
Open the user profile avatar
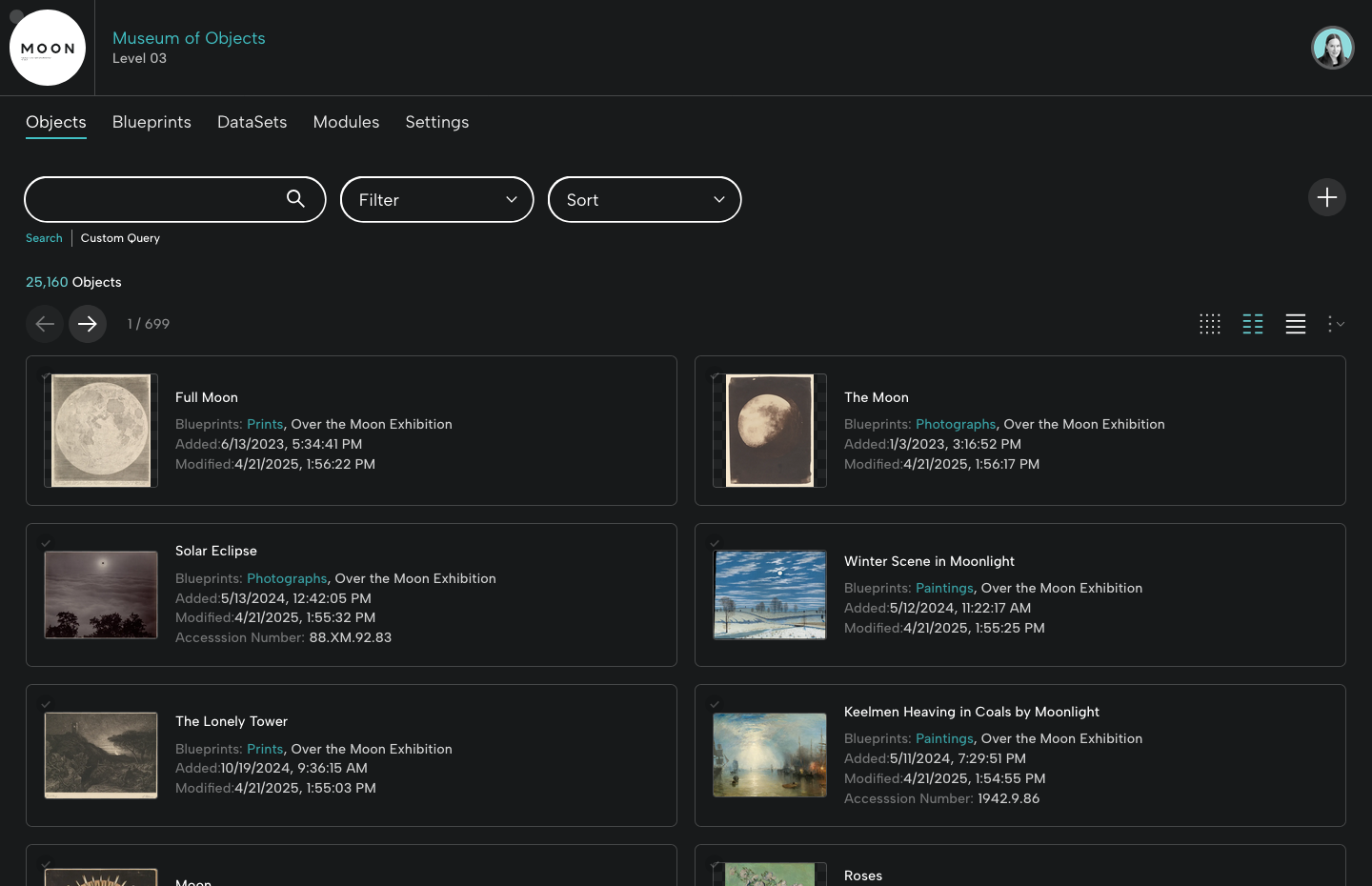click(1332, 47)
